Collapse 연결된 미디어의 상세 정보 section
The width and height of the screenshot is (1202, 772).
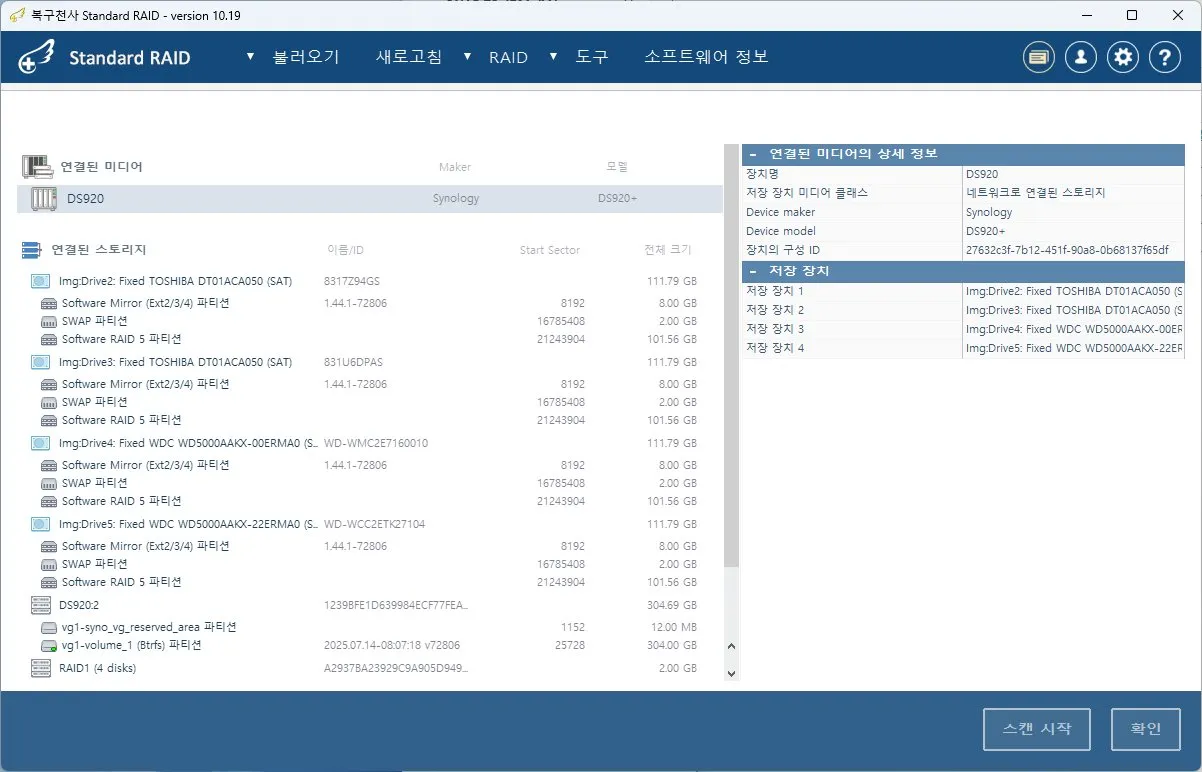(752, 154)
